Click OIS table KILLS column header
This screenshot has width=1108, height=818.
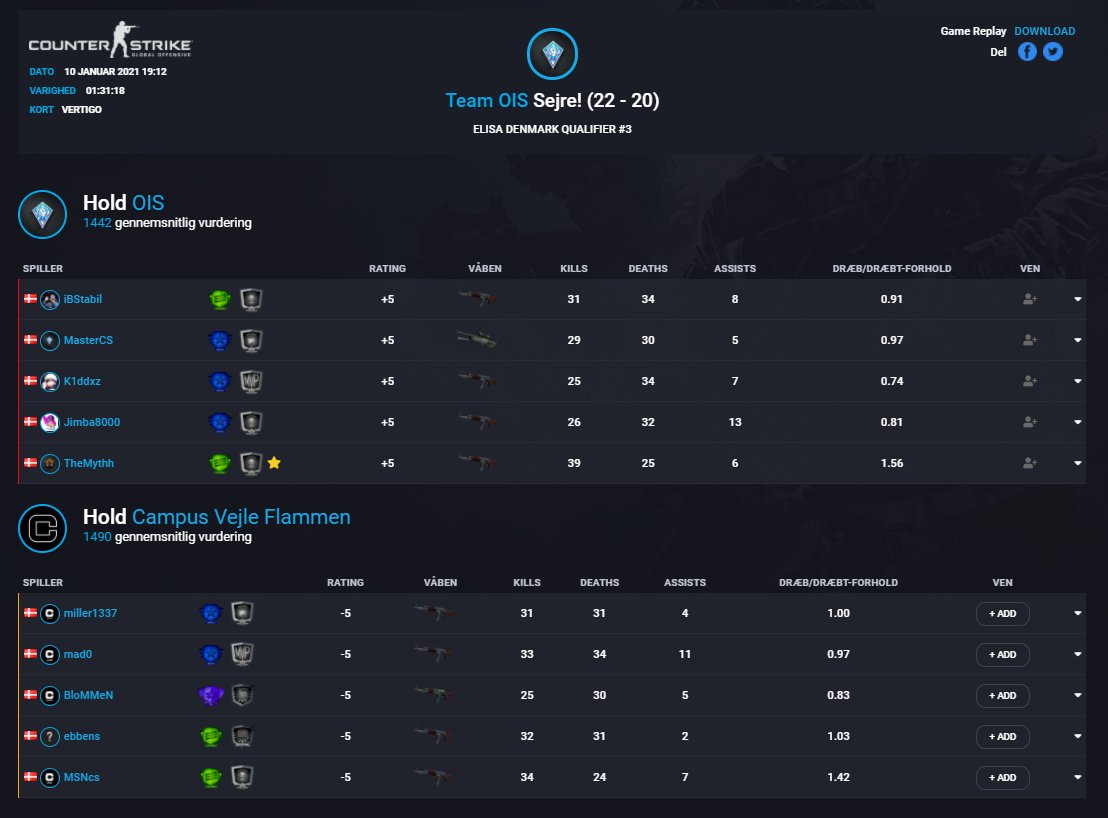[574, 268]
